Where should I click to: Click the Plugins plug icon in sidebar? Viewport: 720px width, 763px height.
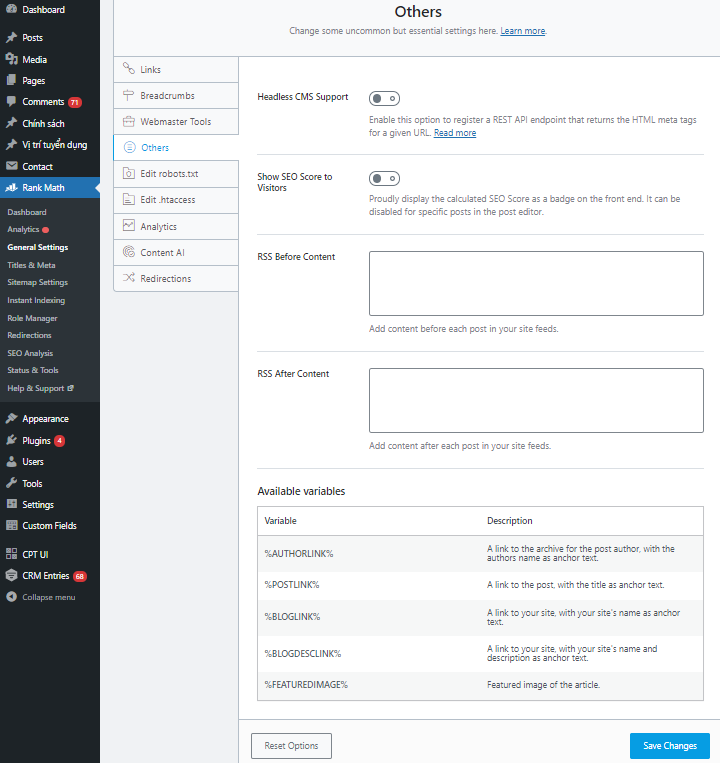point(11,440)
